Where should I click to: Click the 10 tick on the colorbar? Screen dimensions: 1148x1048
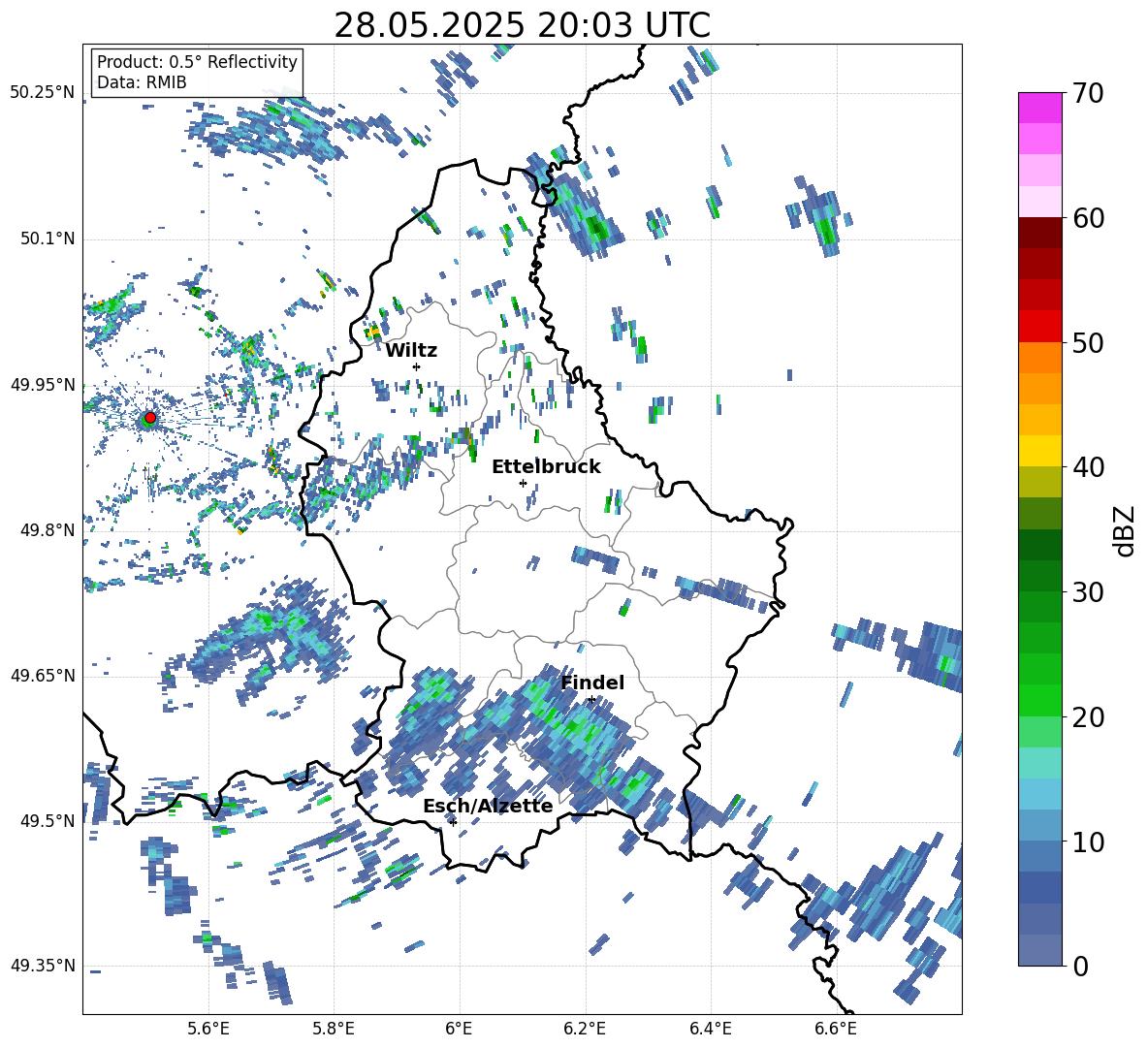click(x=1088, y=842)
